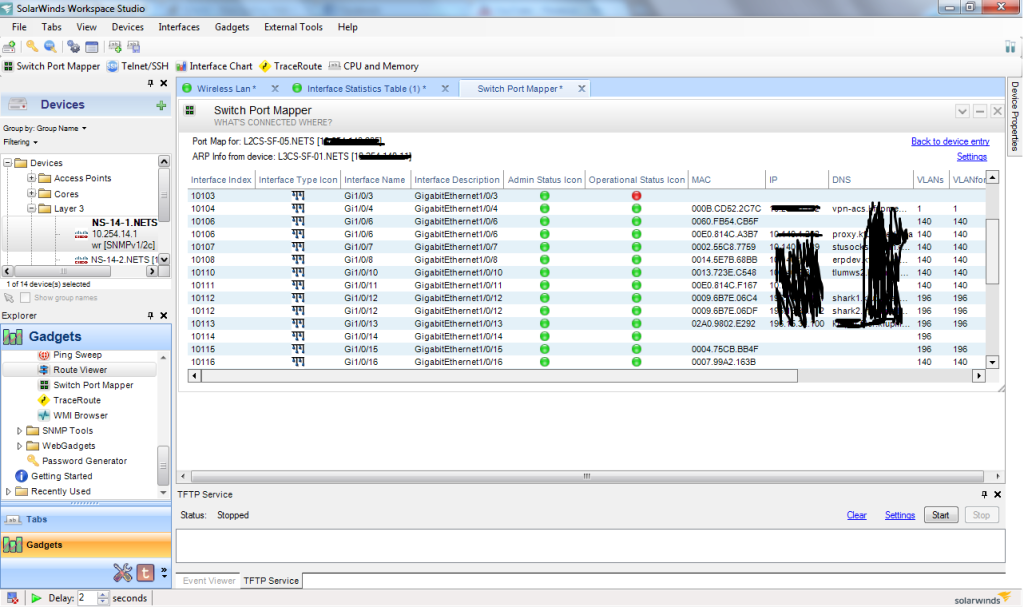Add a device with green plus
This screenshot has height=607, width=1024.
tap(161, 105)
